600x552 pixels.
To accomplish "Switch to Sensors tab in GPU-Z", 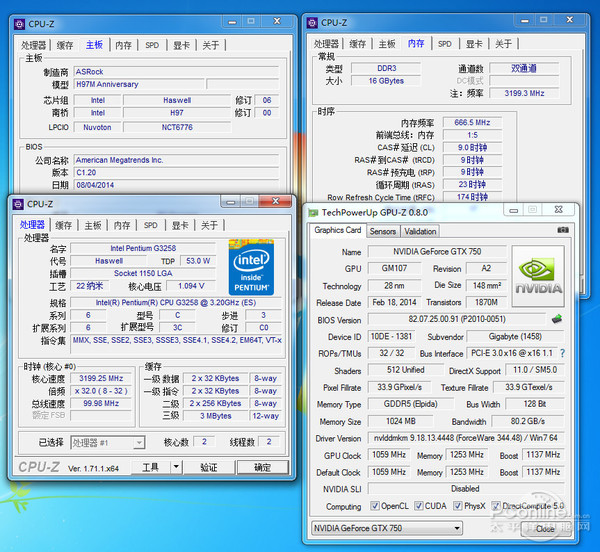I will pyautogui.click(x=383, y=231).
